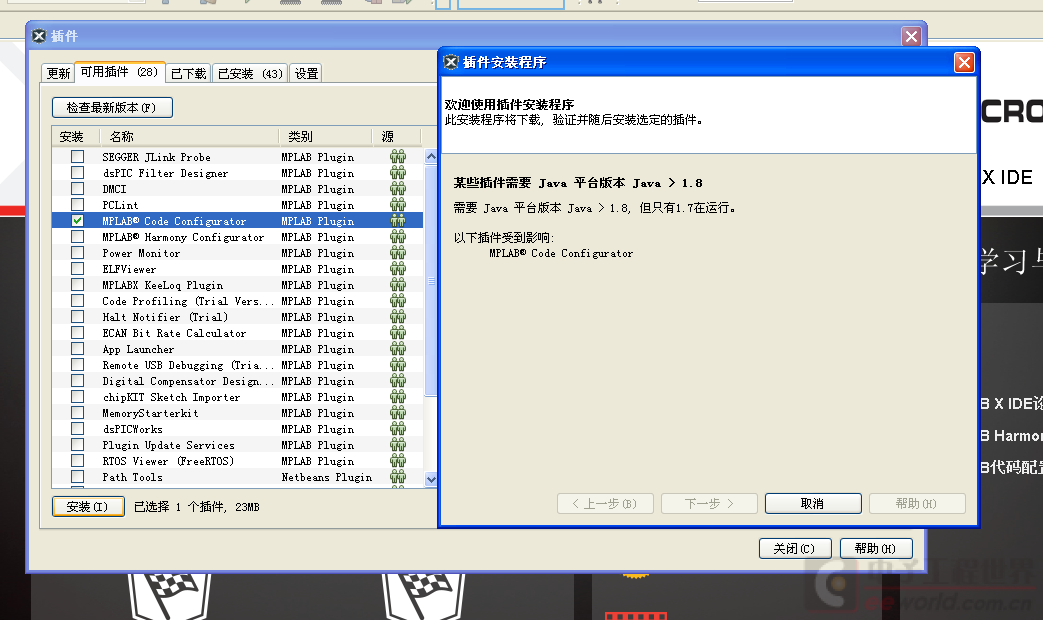Close the 插件 window
This screenshot has width=1043, height=620.
click(x=911, y=36)
